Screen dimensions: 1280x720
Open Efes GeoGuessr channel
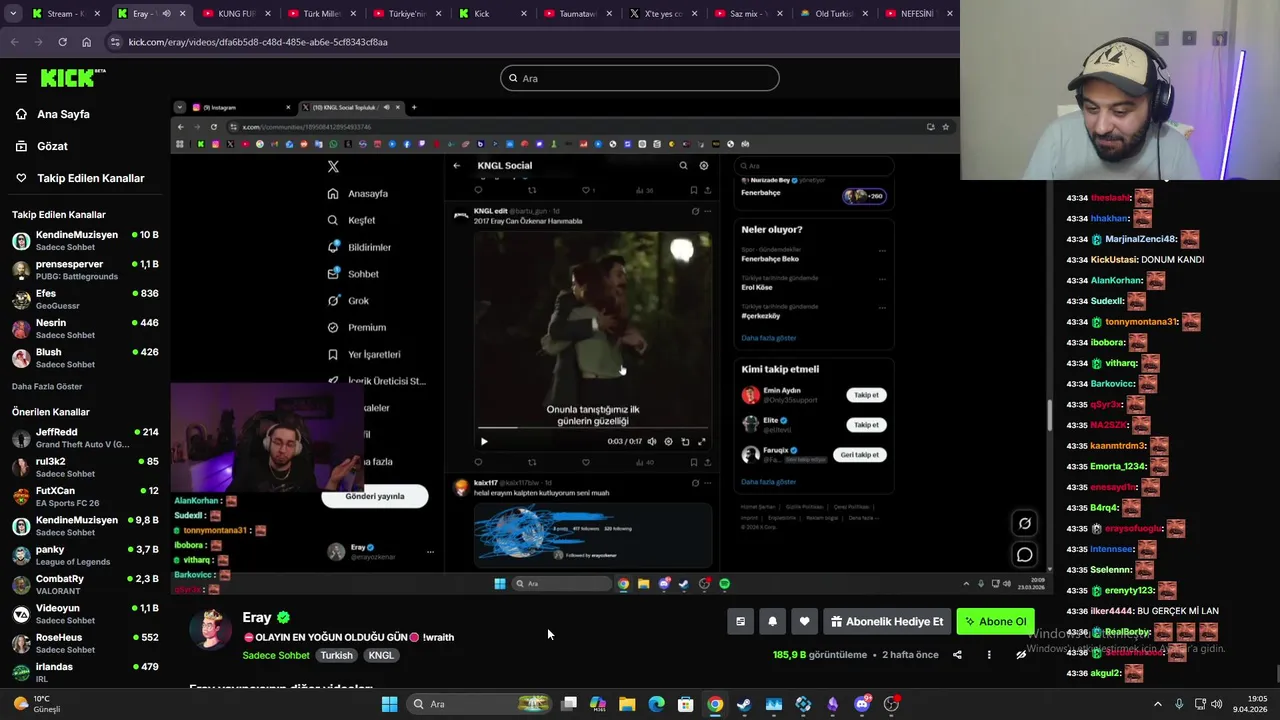85,299
